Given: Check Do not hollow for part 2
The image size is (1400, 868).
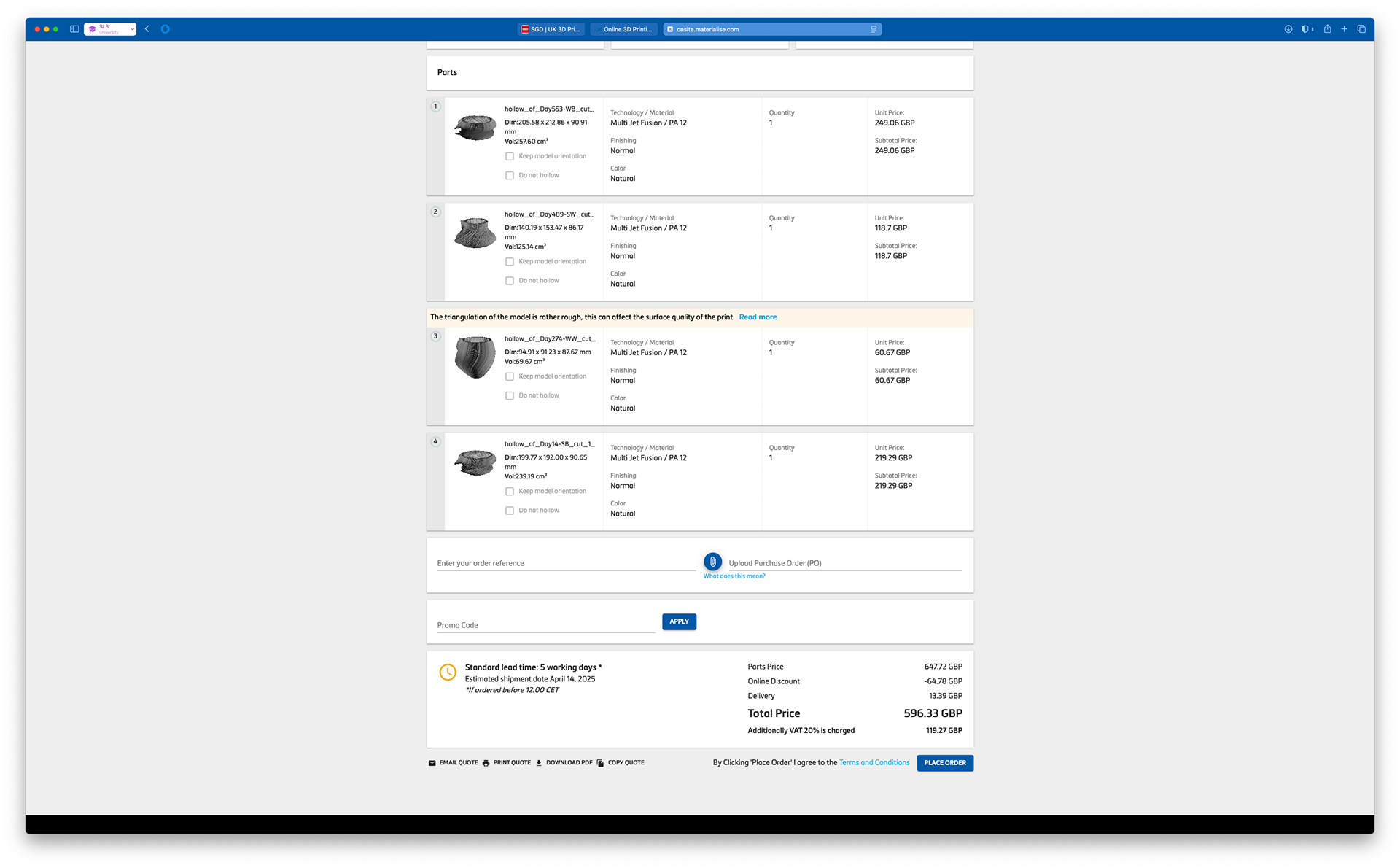Looking at the screenshot, I should (510, 281).
